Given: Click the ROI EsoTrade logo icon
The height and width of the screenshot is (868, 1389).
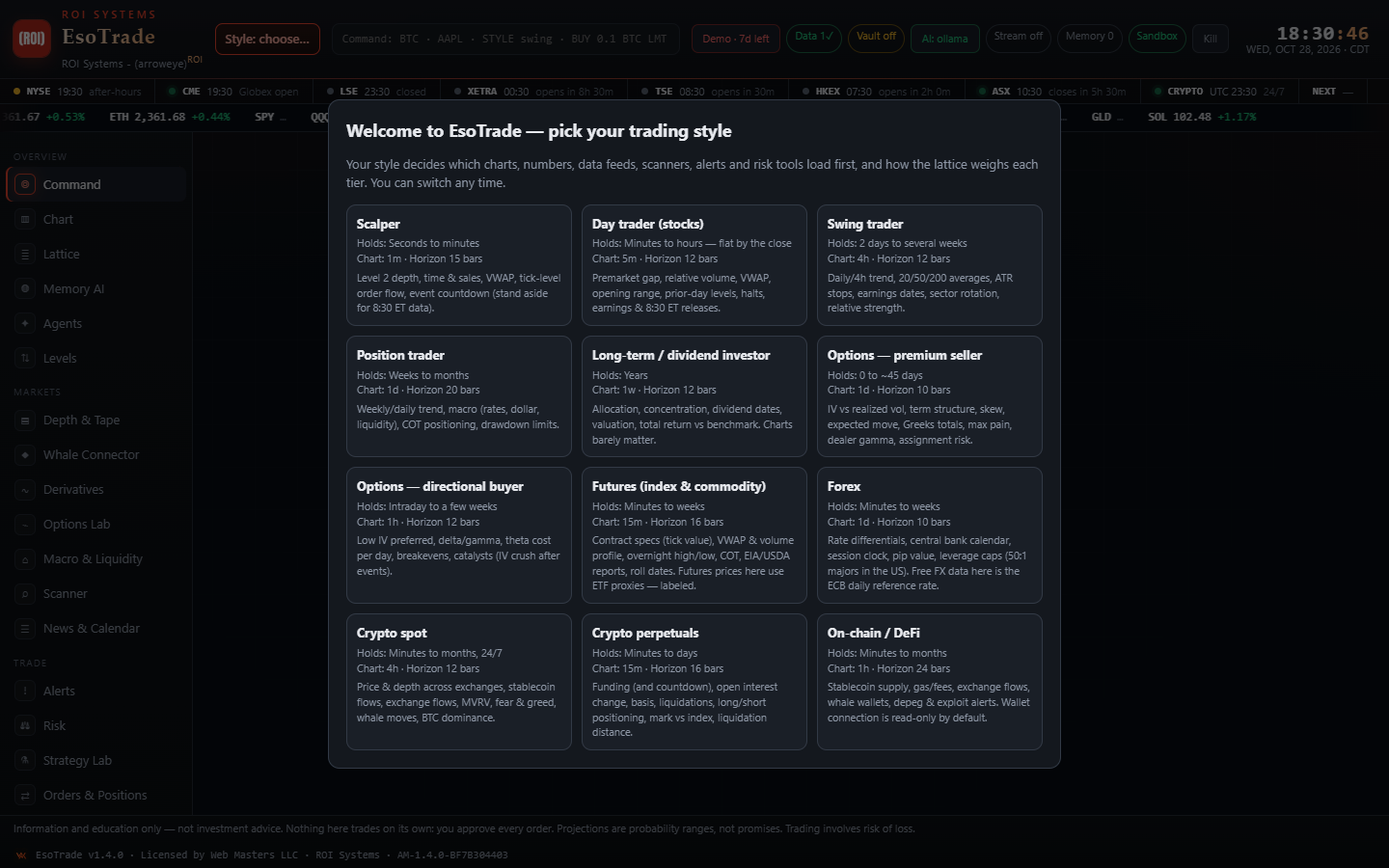Looking at the screenshot, I should (x=32, y=39).
